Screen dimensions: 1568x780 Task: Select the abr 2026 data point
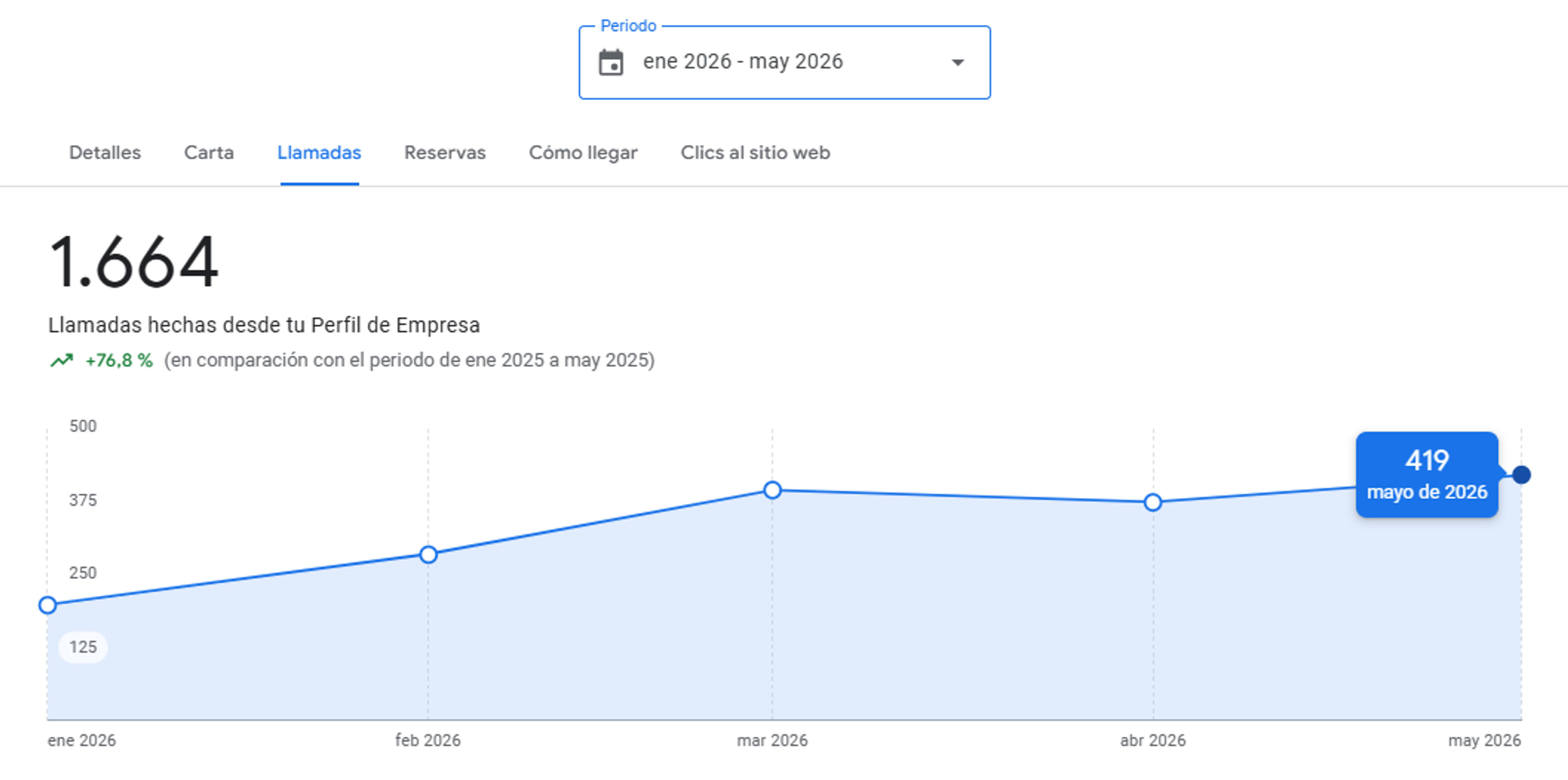click(x=1153, y=502)
